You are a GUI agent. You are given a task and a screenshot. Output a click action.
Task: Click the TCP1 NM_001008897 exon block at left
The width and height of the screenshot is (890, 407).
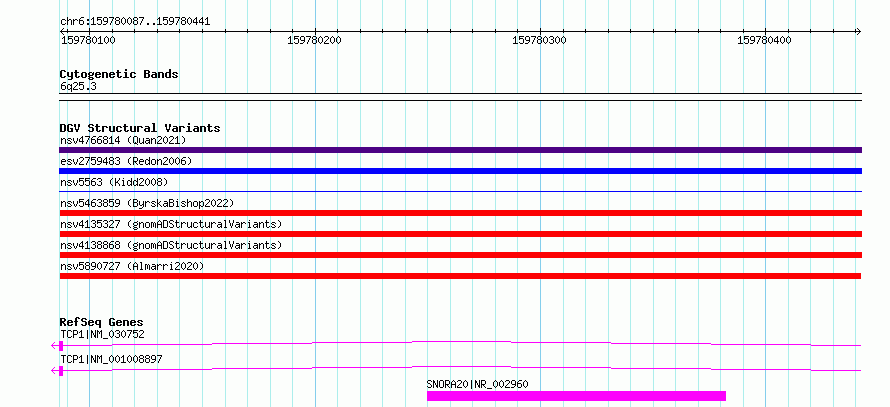click(61, 371)
